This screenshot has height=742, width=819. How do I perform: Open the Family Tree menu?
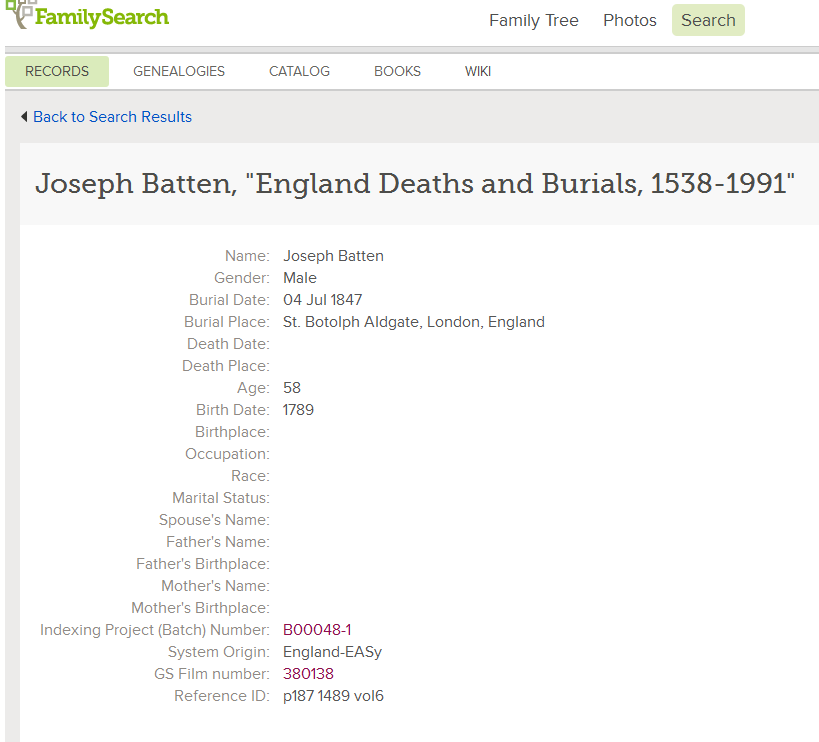point(533,20)
